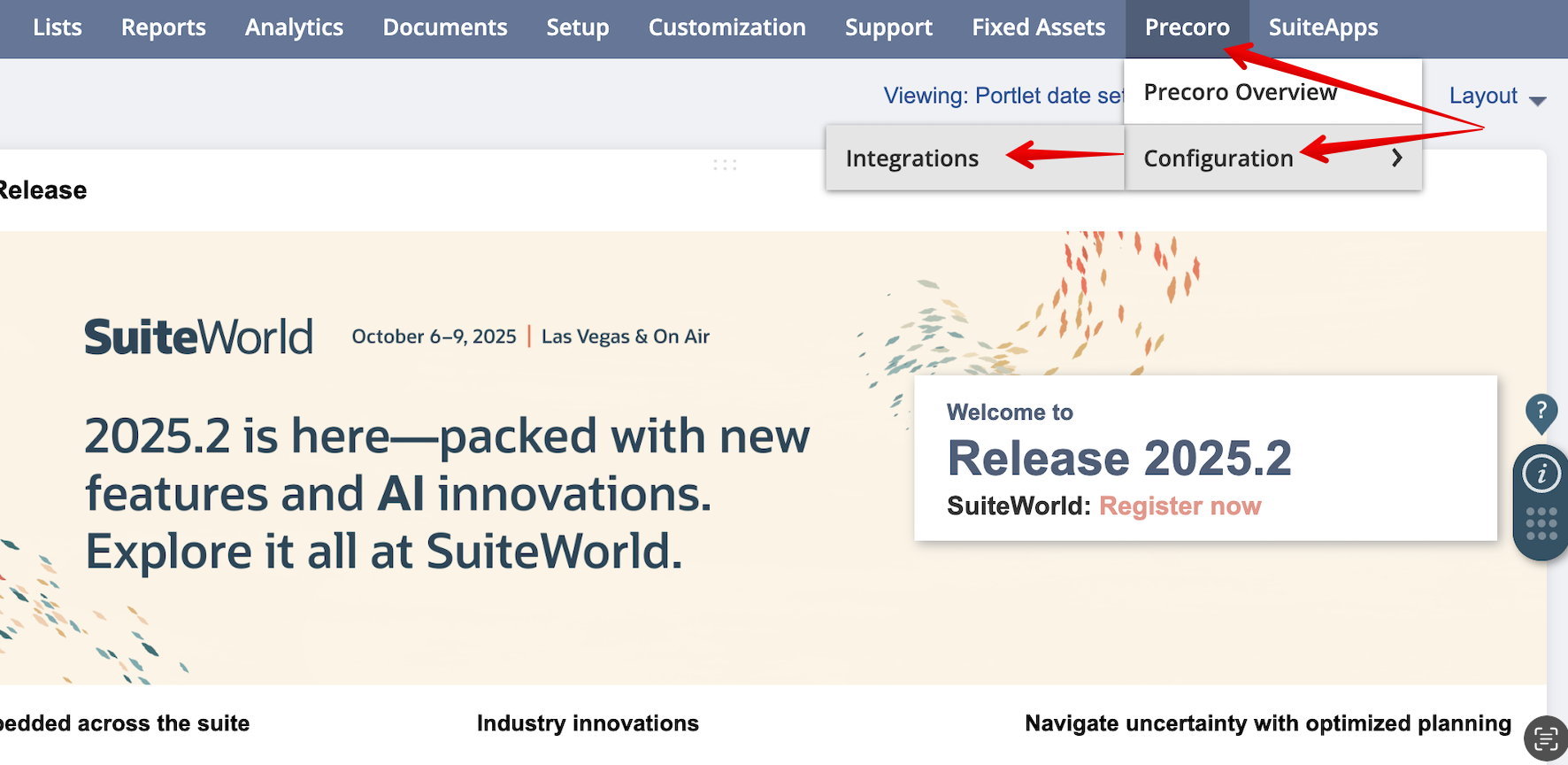Open the info circle icon

click(1541, 474)
